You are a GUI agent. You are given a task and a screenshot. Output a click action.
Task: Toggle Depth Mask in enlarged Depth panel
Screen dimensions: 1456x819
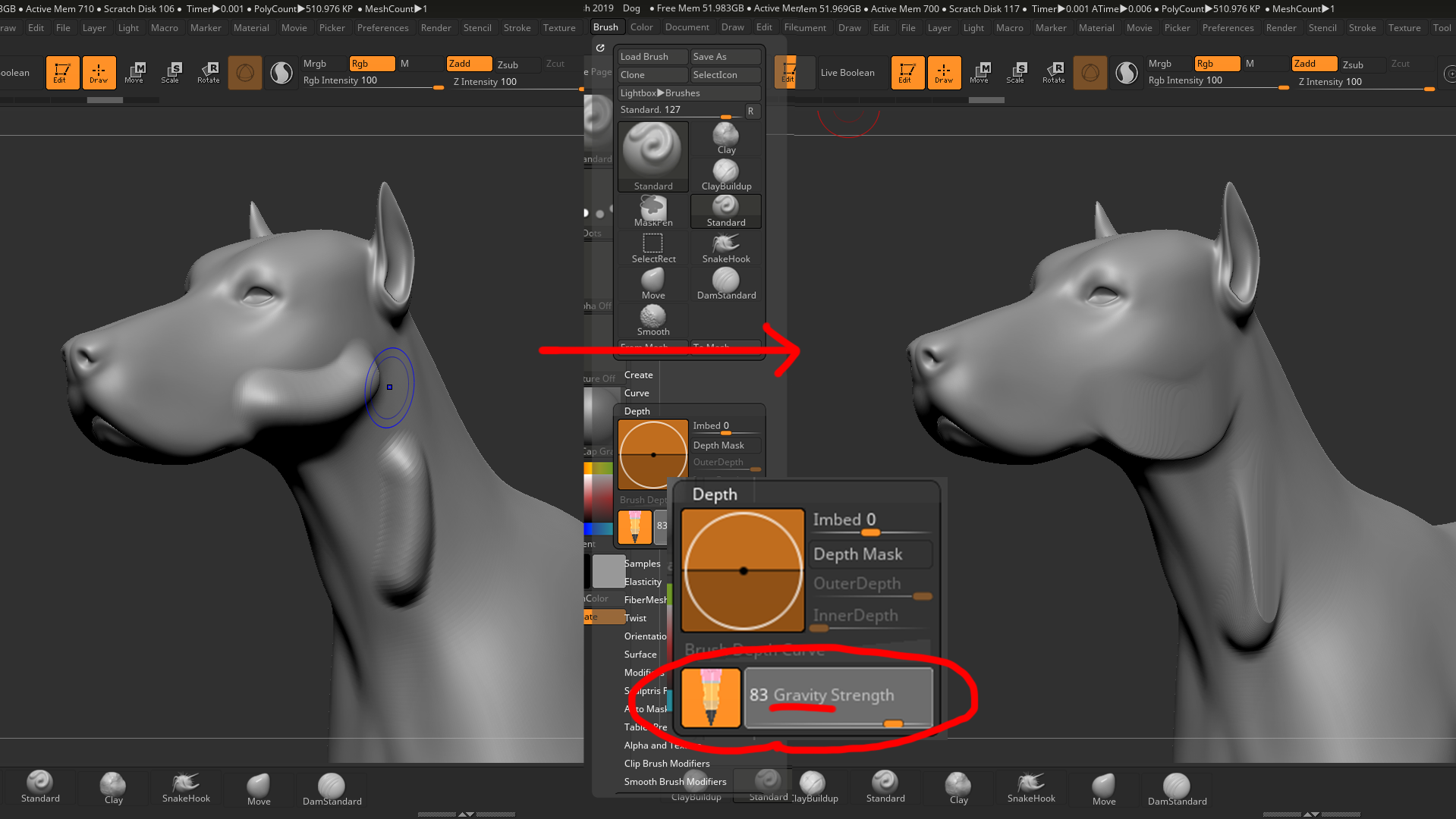tap(870, 554)
